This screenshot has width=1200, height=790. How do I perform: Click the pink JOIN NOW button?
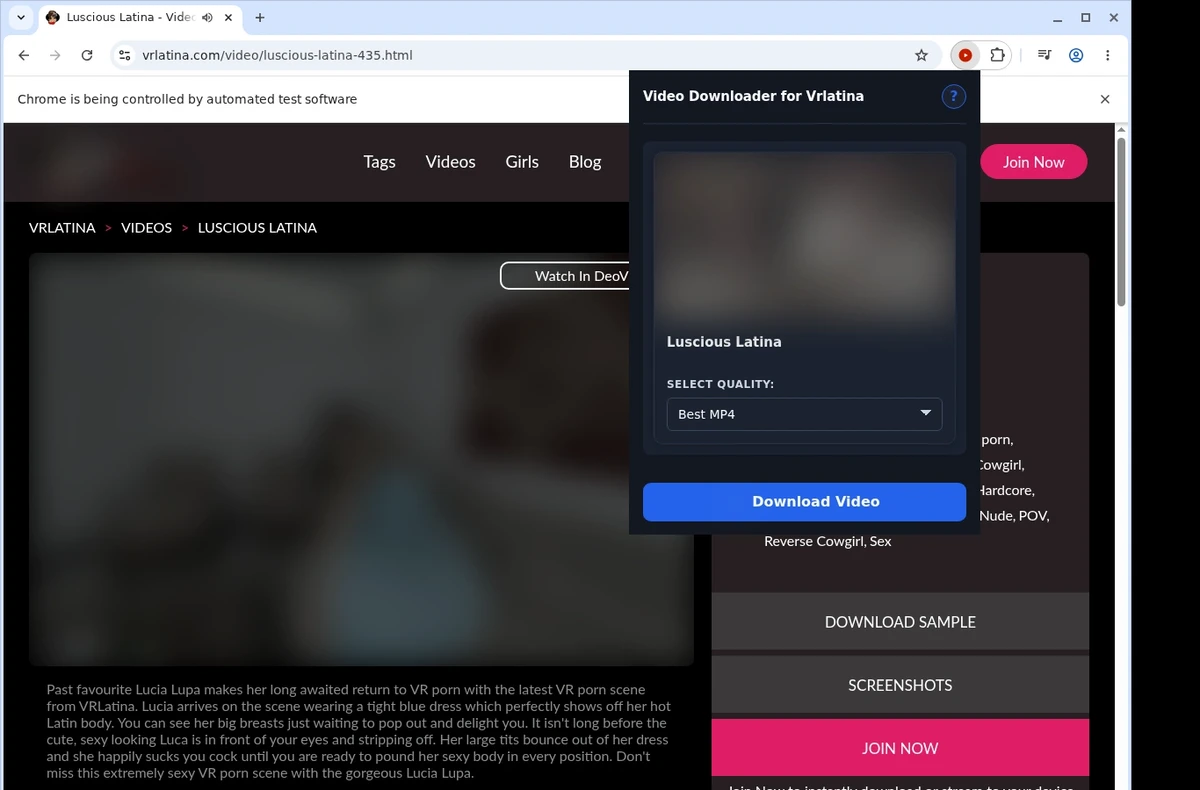click(900, 748)
